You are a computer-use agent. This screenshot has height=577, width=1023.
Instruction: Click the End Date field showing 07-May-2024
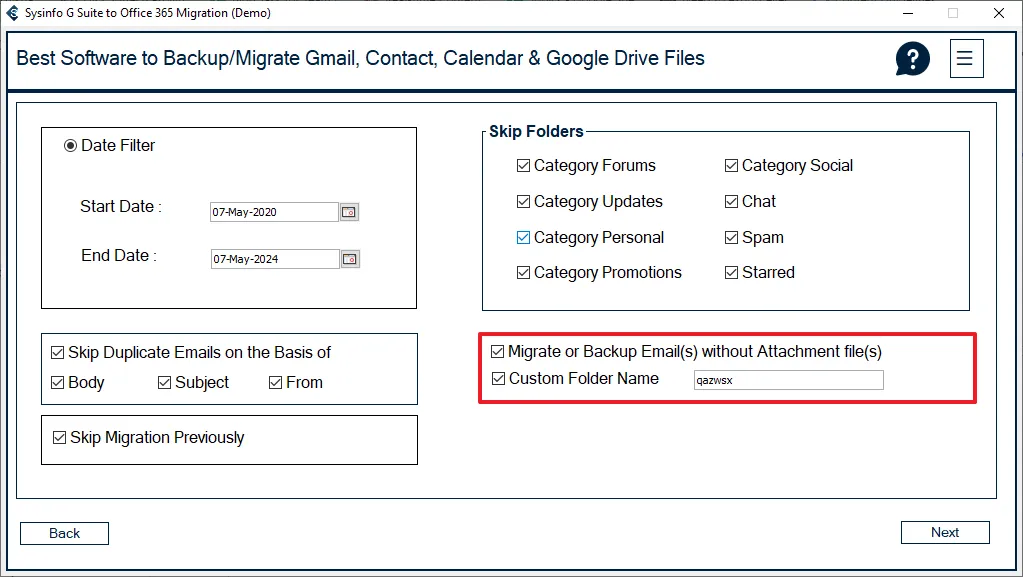[x=275, y=259]
